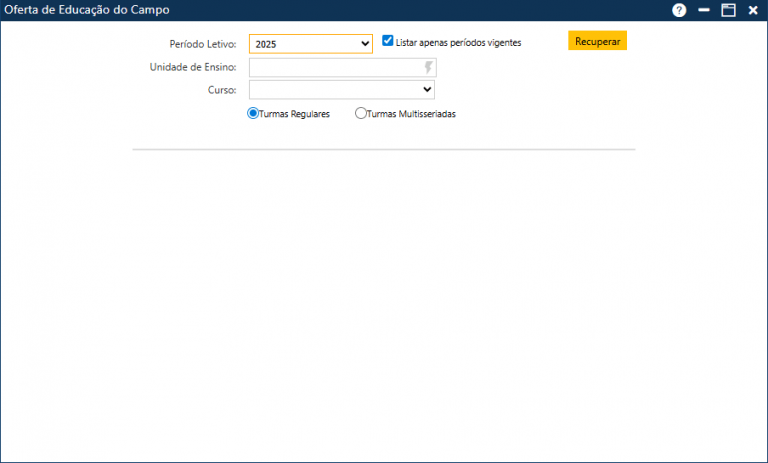The image size is (768, 463).
Task: Expand the Curso dropdown list
Action: (340, 90)
